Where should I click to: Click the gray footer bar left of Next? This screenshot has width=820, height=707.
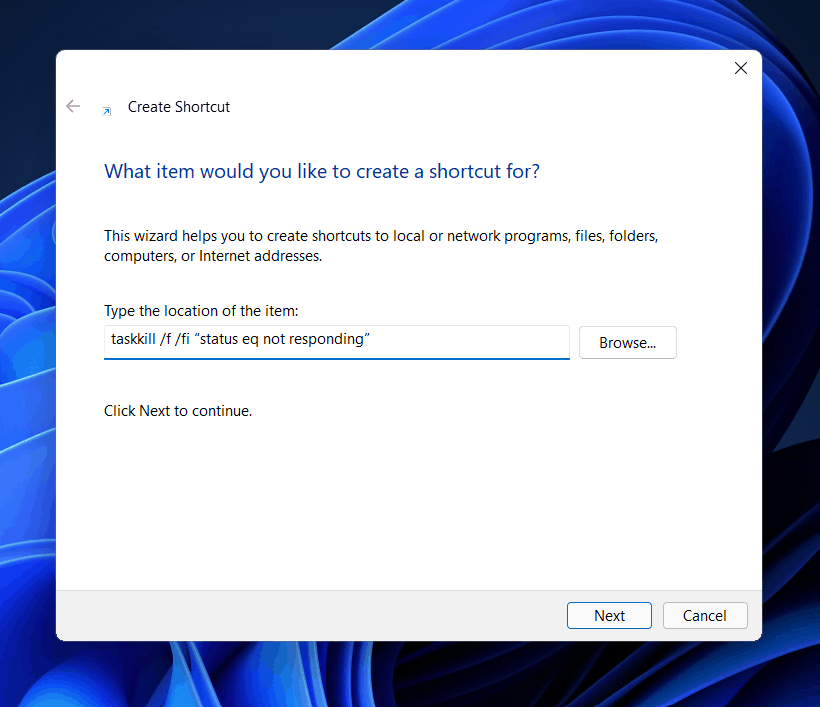300,616
